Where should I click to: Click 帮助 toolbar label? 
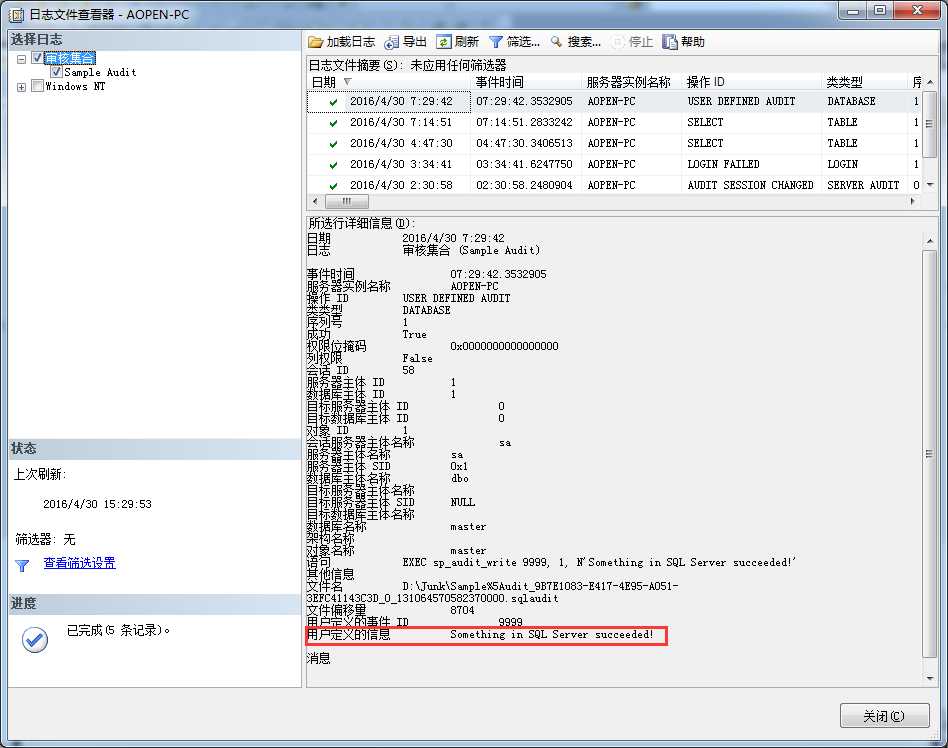click(x=693, y=42)
